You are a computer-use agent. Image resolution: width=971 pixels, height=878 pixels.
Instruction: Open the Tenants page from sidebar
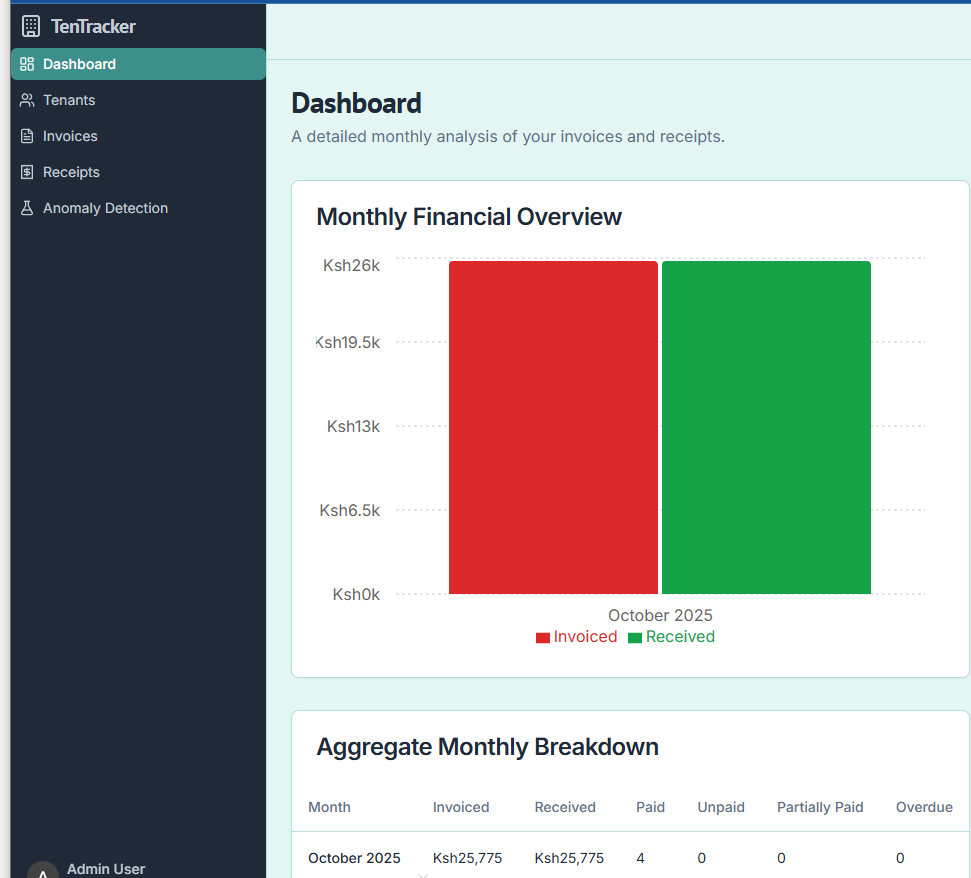point(69,100)
